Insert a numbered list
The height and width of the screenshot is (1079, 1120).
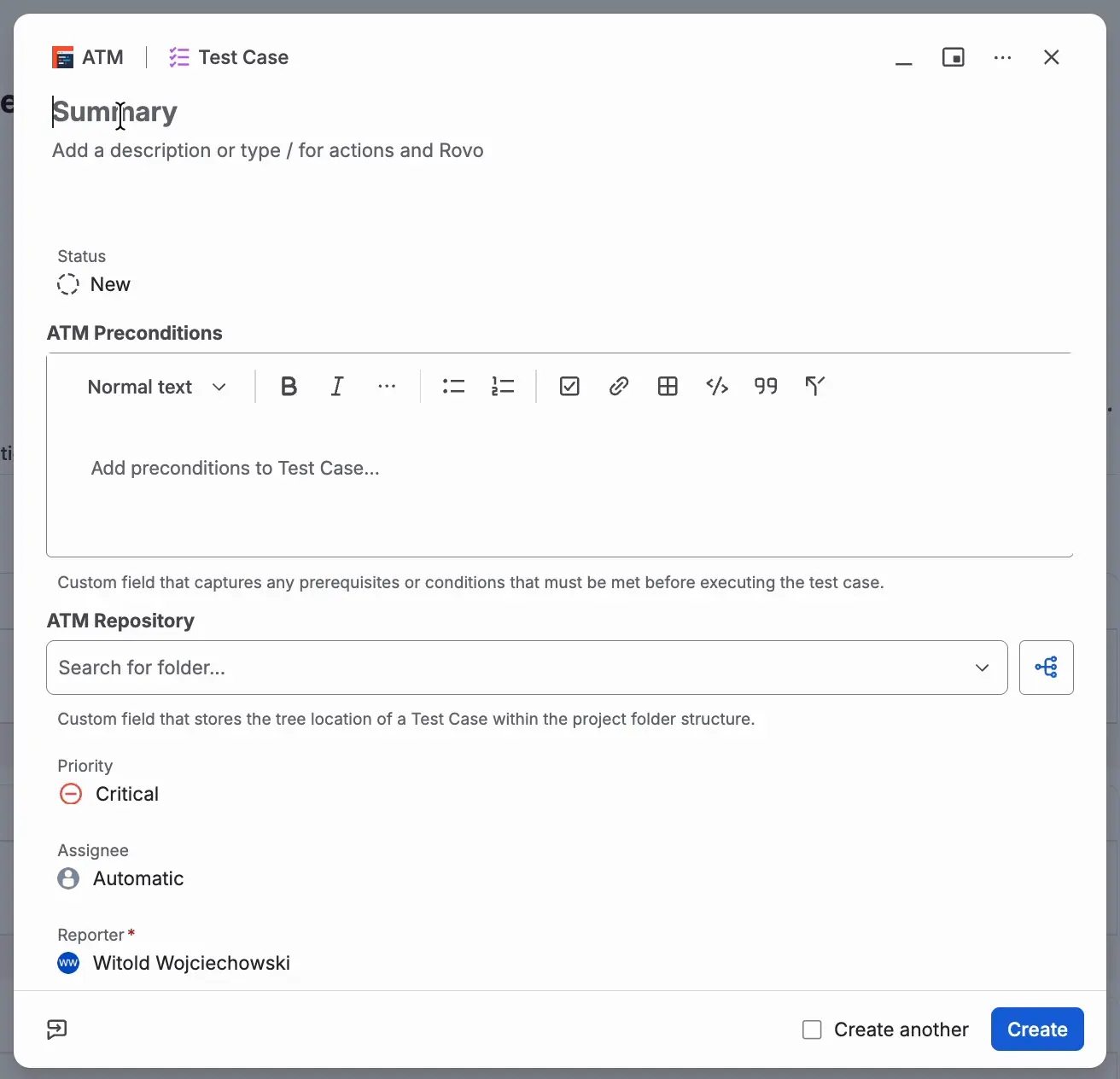coord(503,387)
